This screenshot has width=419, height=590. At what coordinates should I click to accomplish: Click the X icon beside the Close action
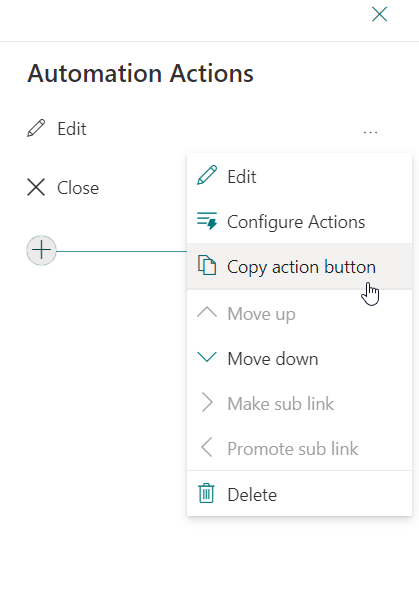coord(36,187)
